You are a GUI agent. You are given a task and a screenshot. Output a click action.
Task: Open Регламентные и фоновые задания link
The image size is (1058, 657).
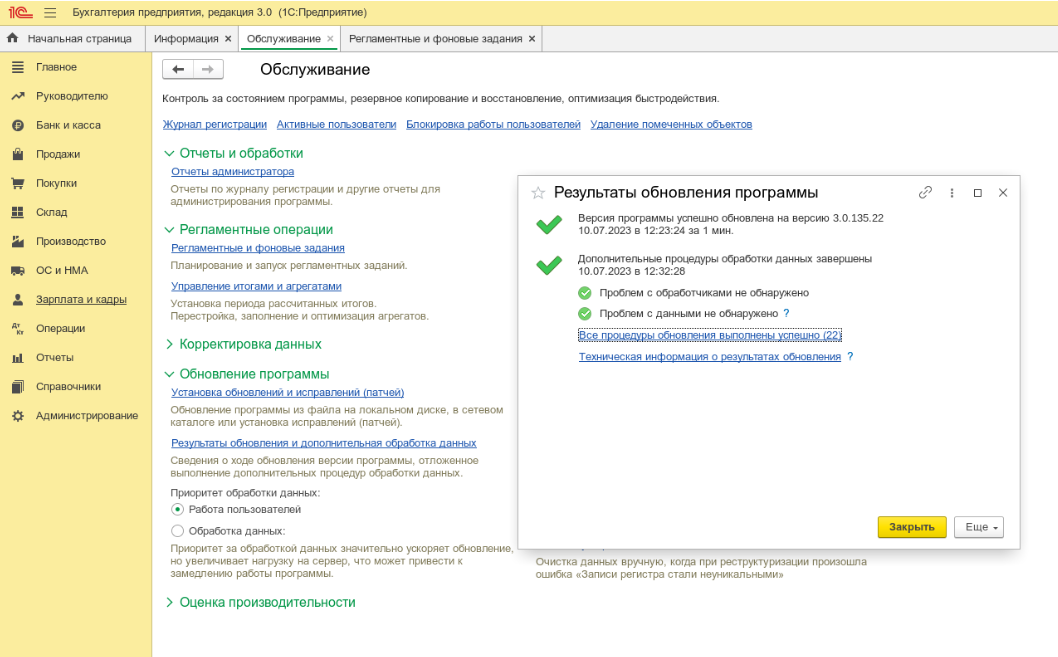258,248
